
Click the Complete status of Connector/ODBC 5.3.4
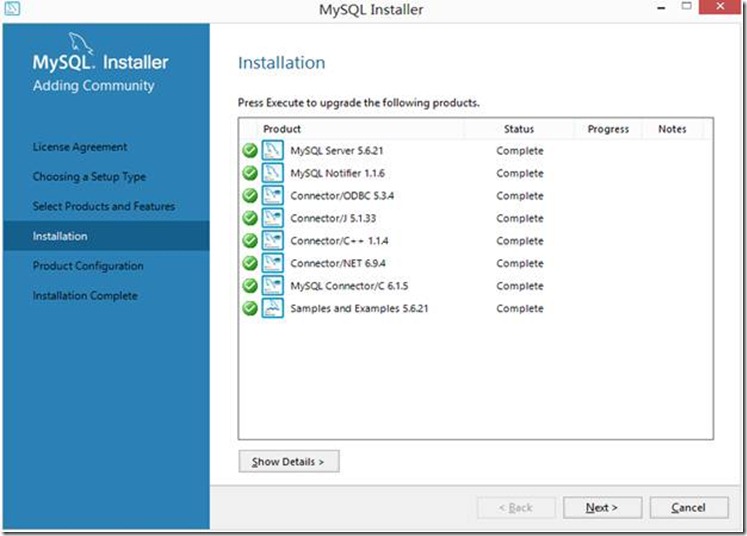(x=520, y=196)
